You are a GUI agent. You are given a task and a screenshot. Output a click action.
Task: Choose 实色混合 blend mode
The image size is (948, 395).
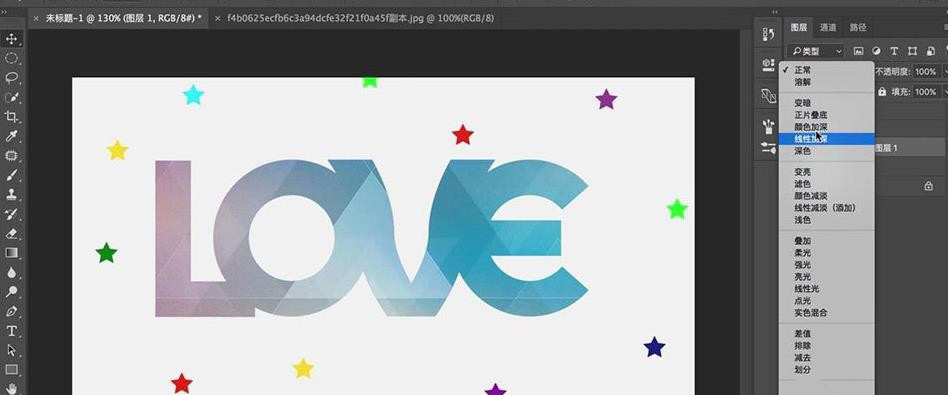click(826, 313)
